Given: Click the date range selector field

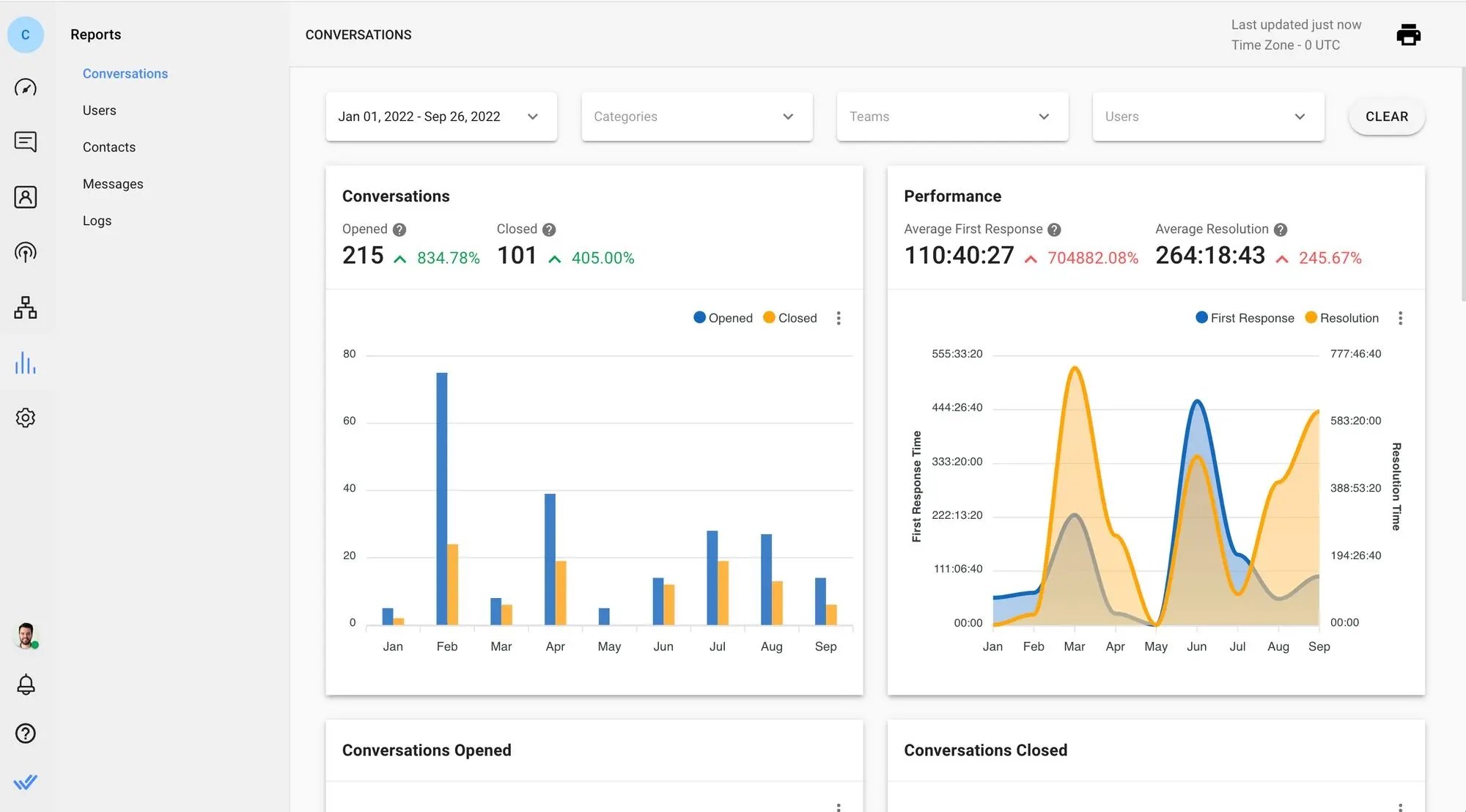Looking at the screenshot, I should (440, 116).
